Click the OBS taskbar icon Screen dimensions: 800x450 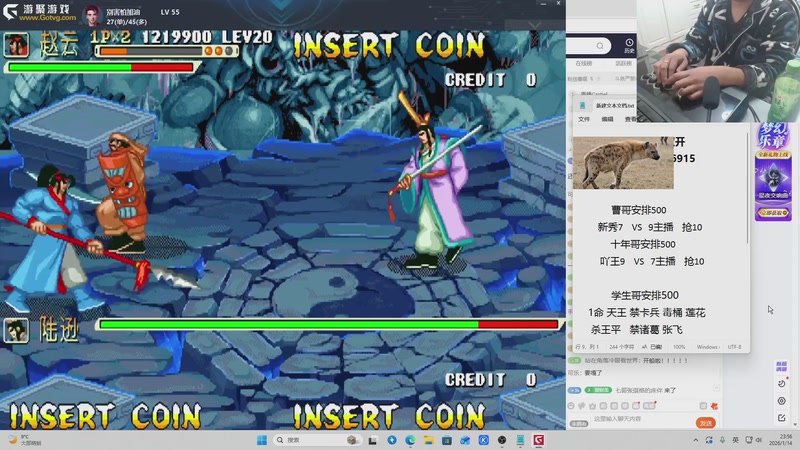502,440
